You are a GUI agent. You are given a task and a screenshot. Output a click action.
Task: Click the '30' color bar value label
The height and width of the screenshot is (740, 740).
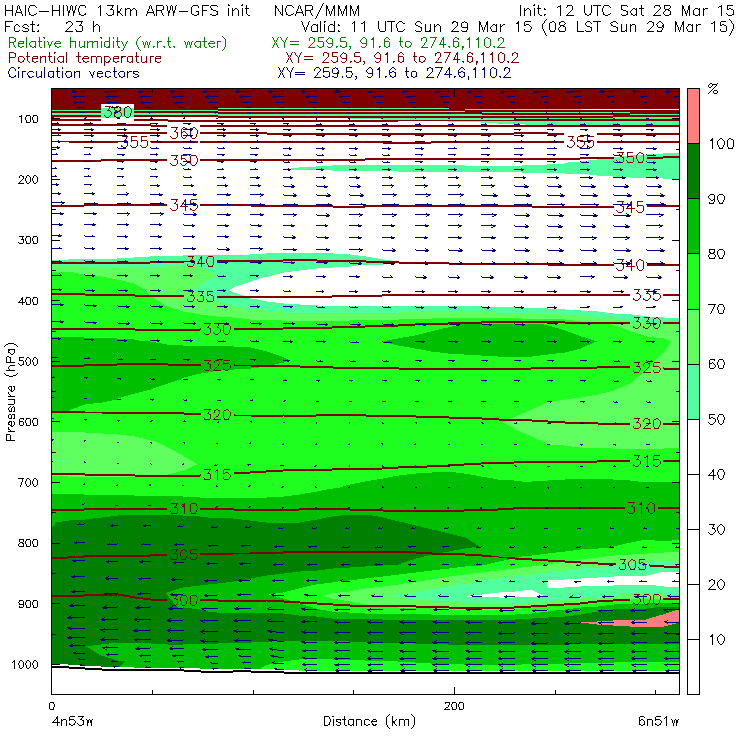point(717,529)
